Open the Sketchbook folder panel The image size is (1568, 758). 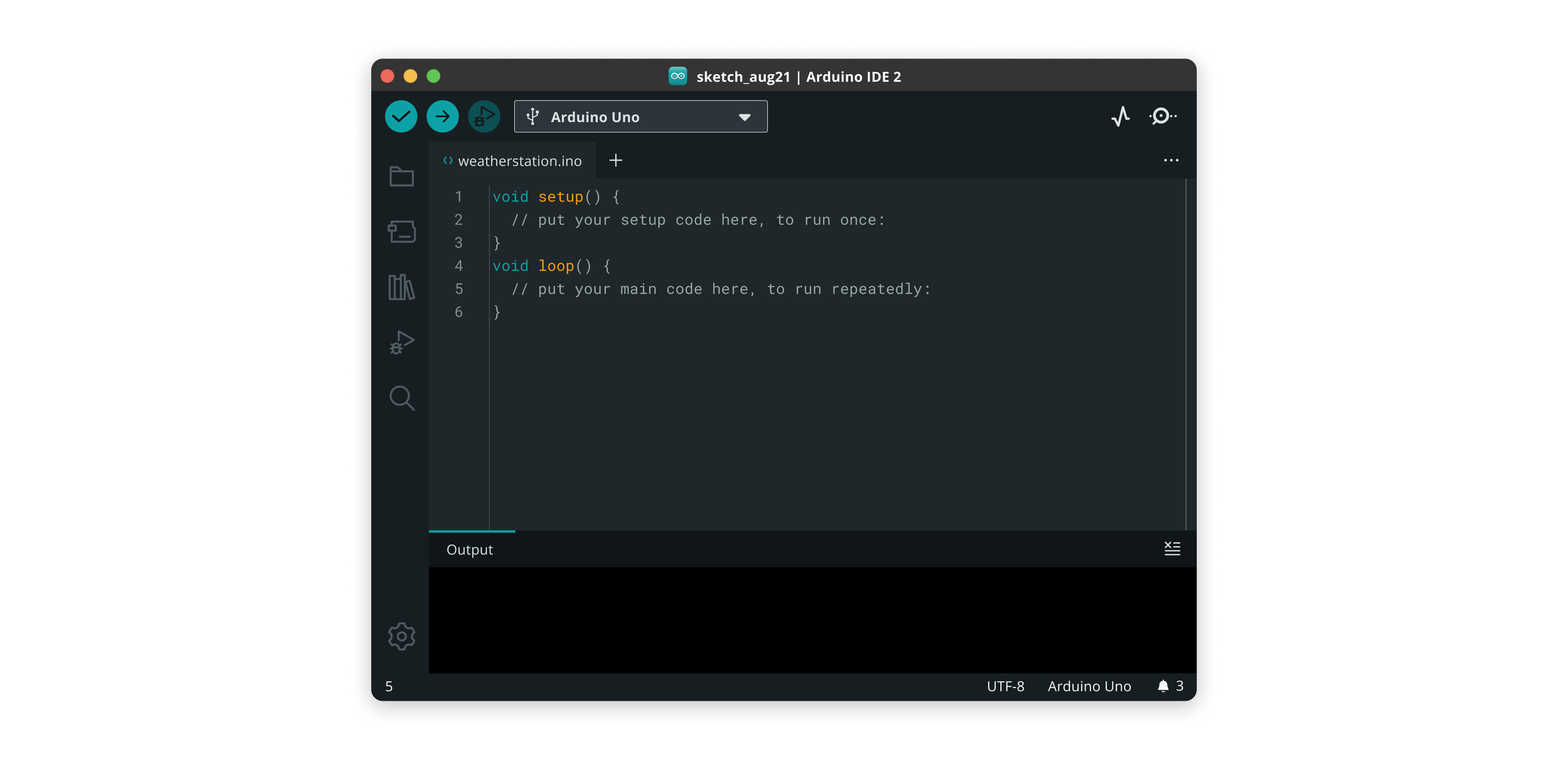(x=402, y=176)
